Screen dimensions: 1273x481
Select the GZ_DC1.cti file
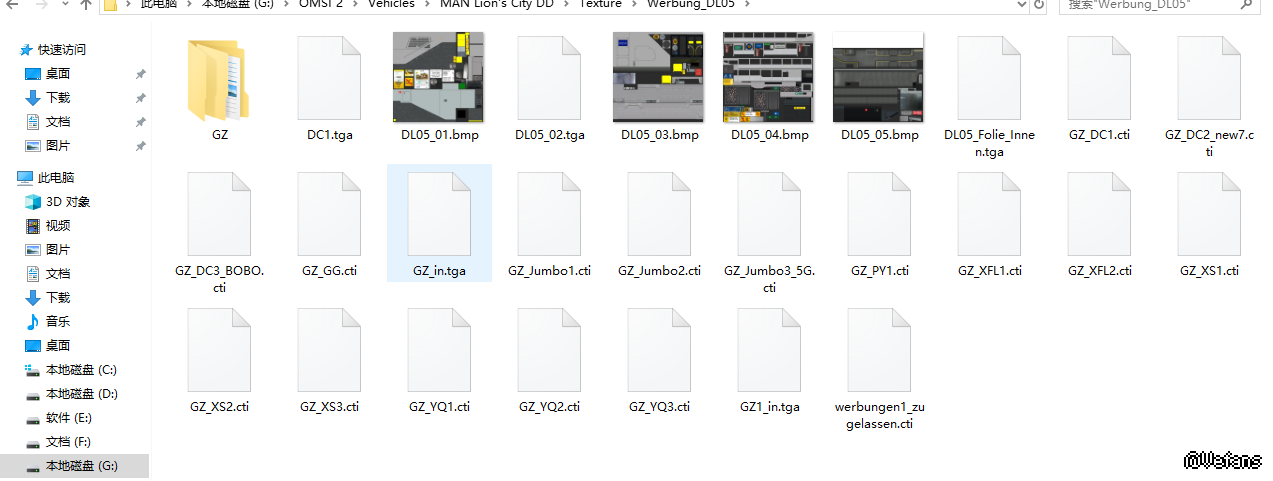click(1099, 90)
